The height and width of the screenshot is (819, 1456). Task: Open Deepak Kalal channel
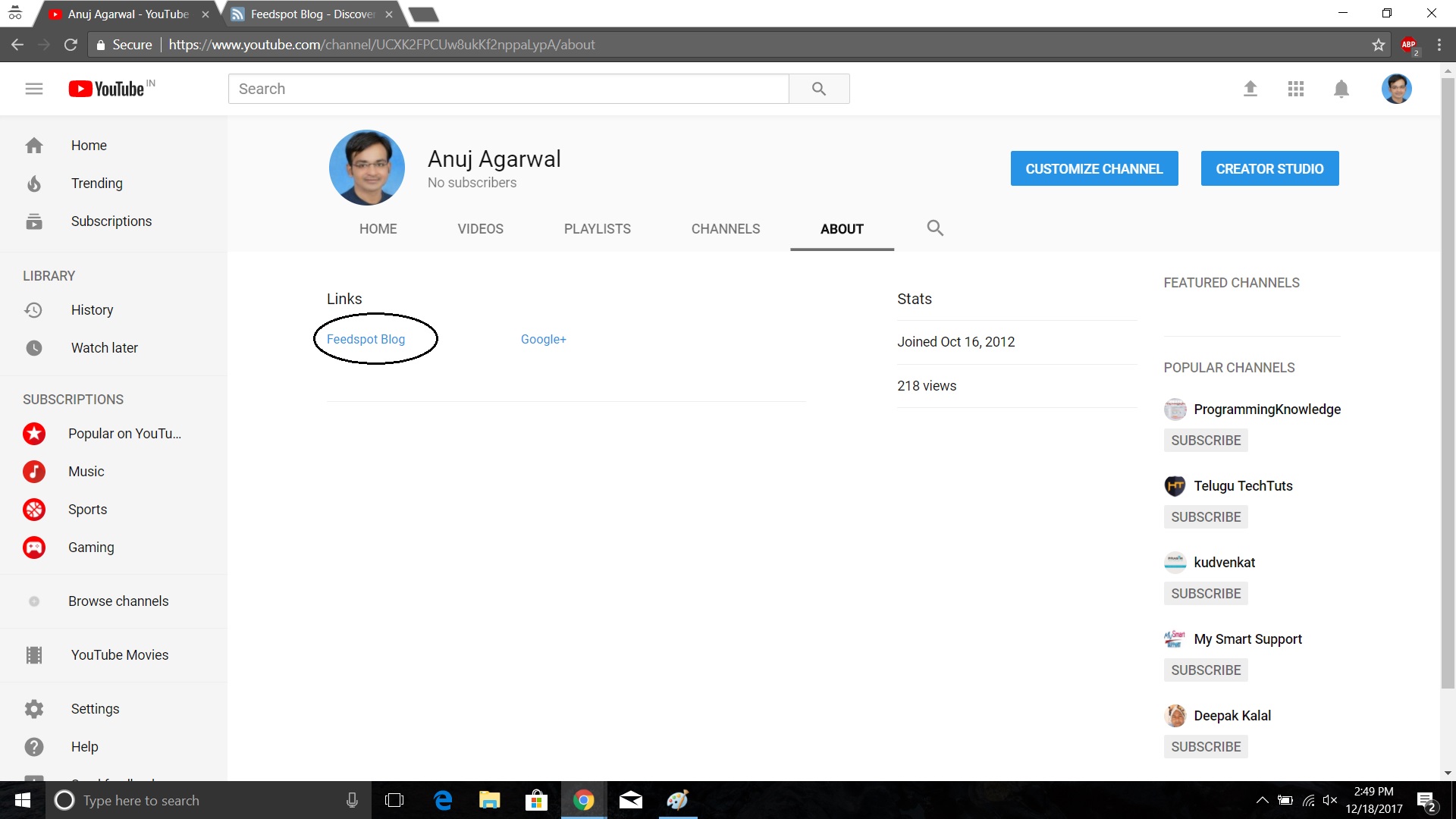tap(1232, 716)
